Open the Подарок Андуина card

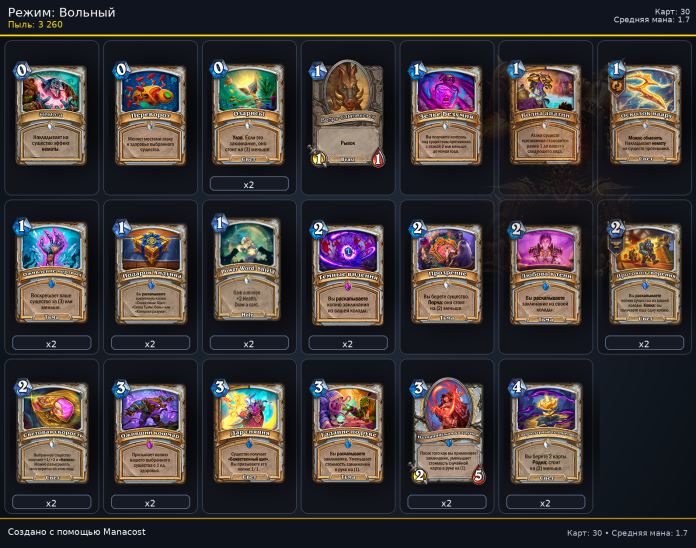[x=150, y=272]
